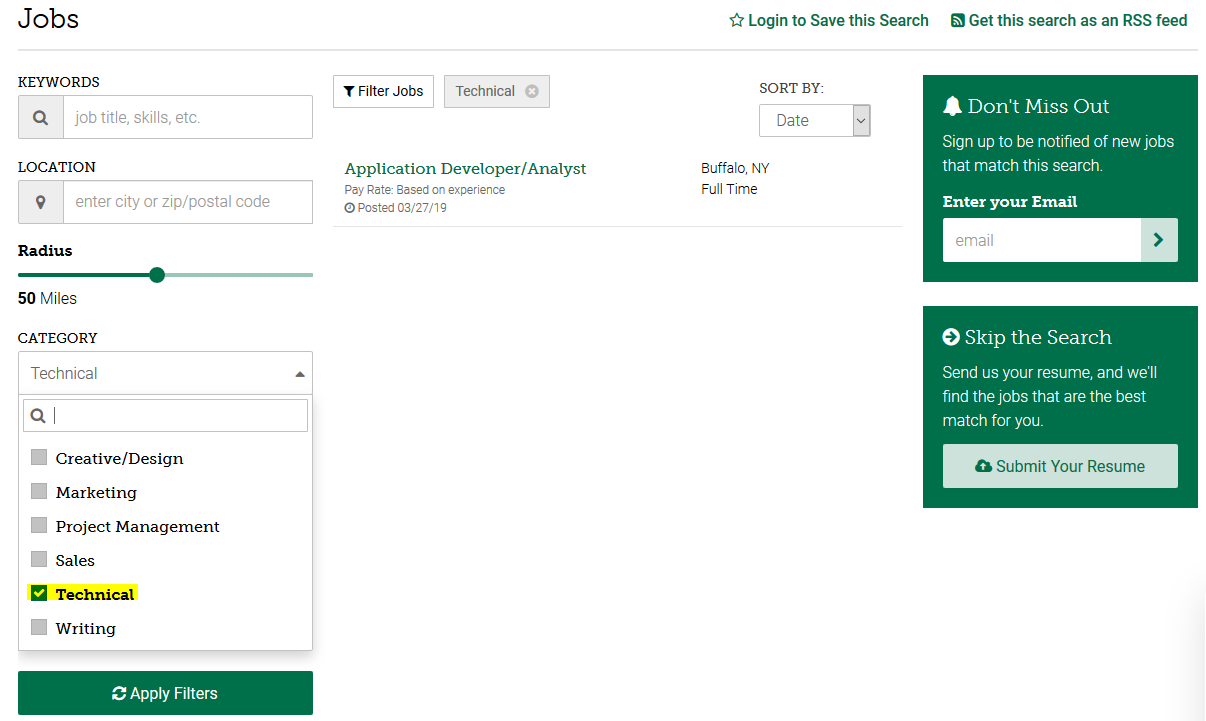Click the 'Full Time' job type text
The height and width of the screenshot is (721, 1206).
pyautogui.click(x=729, y=189)
